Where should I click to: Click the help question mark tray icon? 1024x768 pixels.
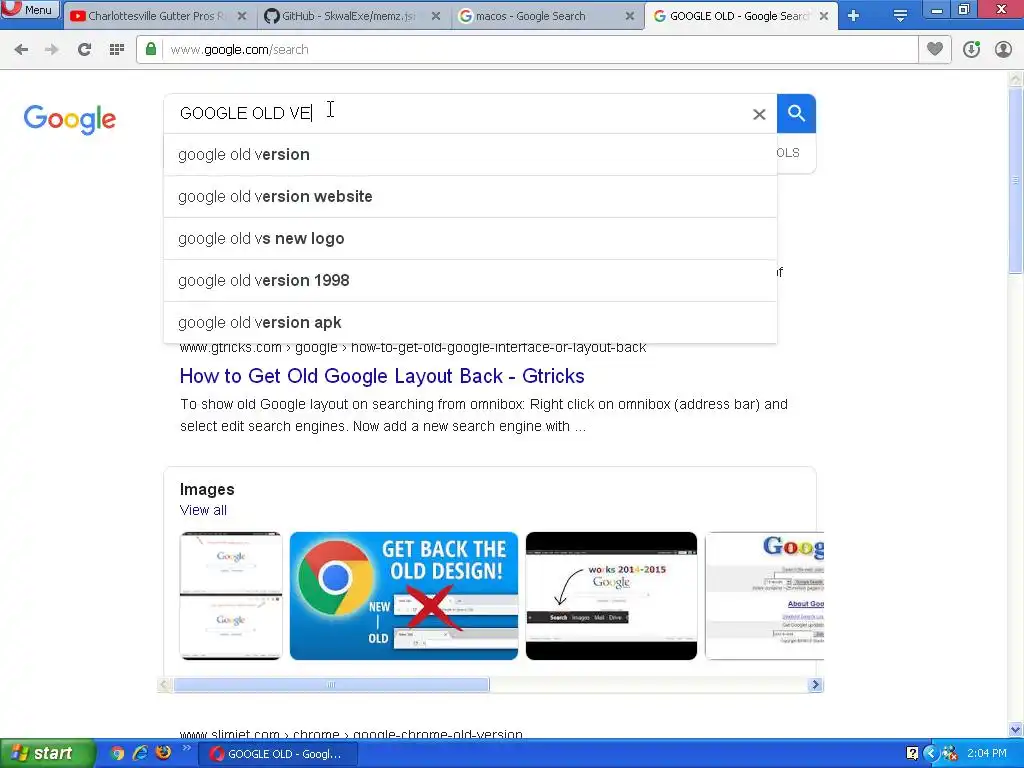coord(912,754)
